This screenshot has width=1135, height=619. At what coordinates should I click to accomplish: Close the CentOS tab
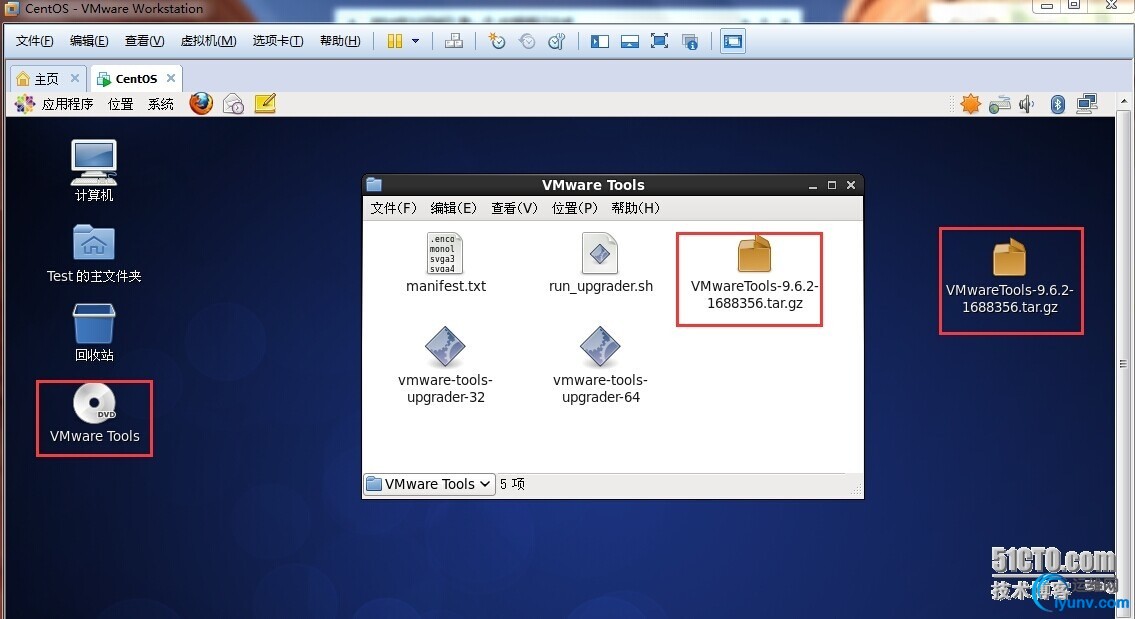171,78
